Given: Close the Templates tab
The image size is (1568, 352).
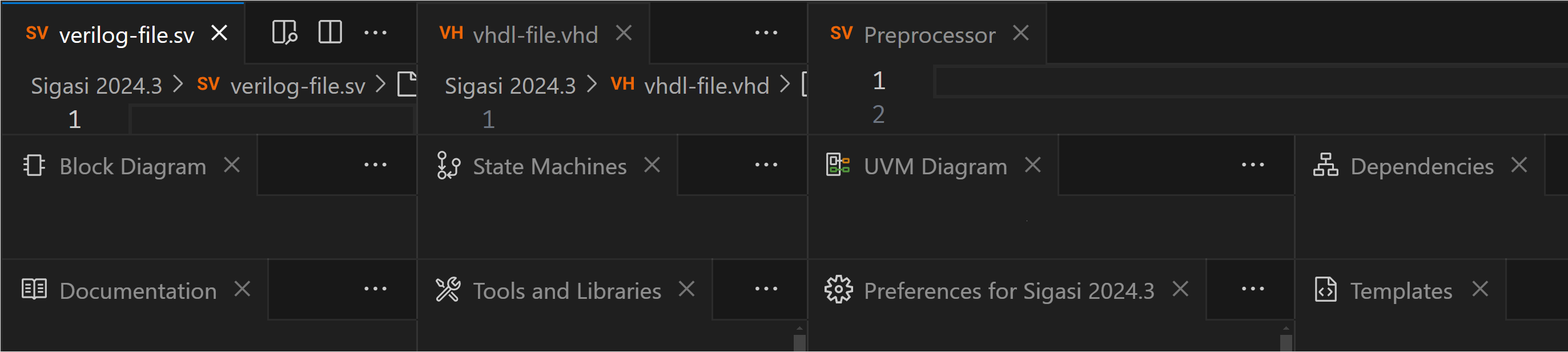Looking at the screenshot, I should pos(1479,289).
